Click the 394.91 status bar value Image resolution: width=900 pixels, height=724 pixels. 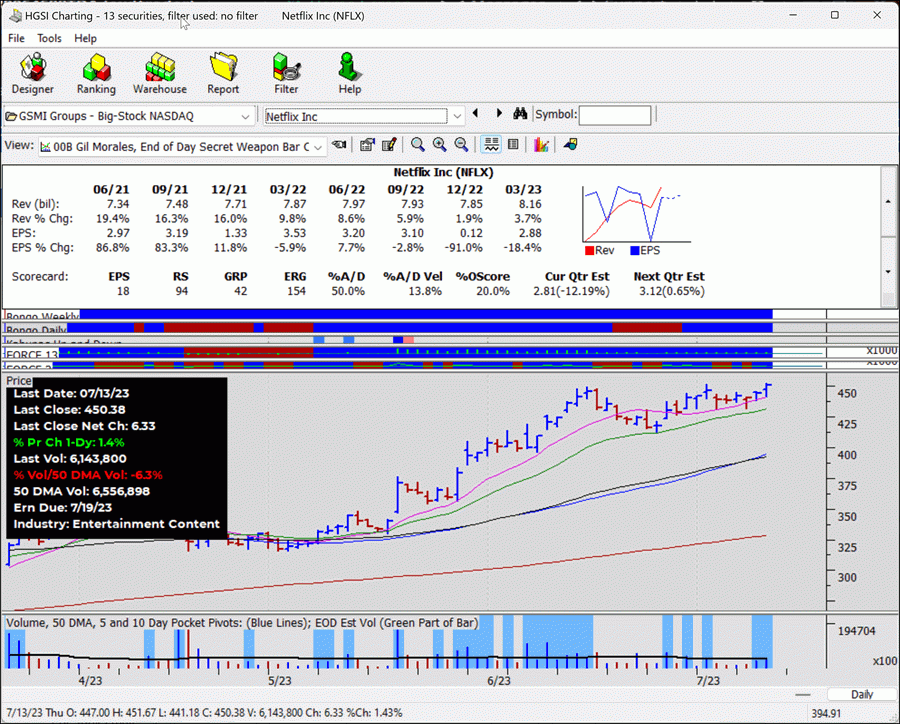(x=826, y=714)
